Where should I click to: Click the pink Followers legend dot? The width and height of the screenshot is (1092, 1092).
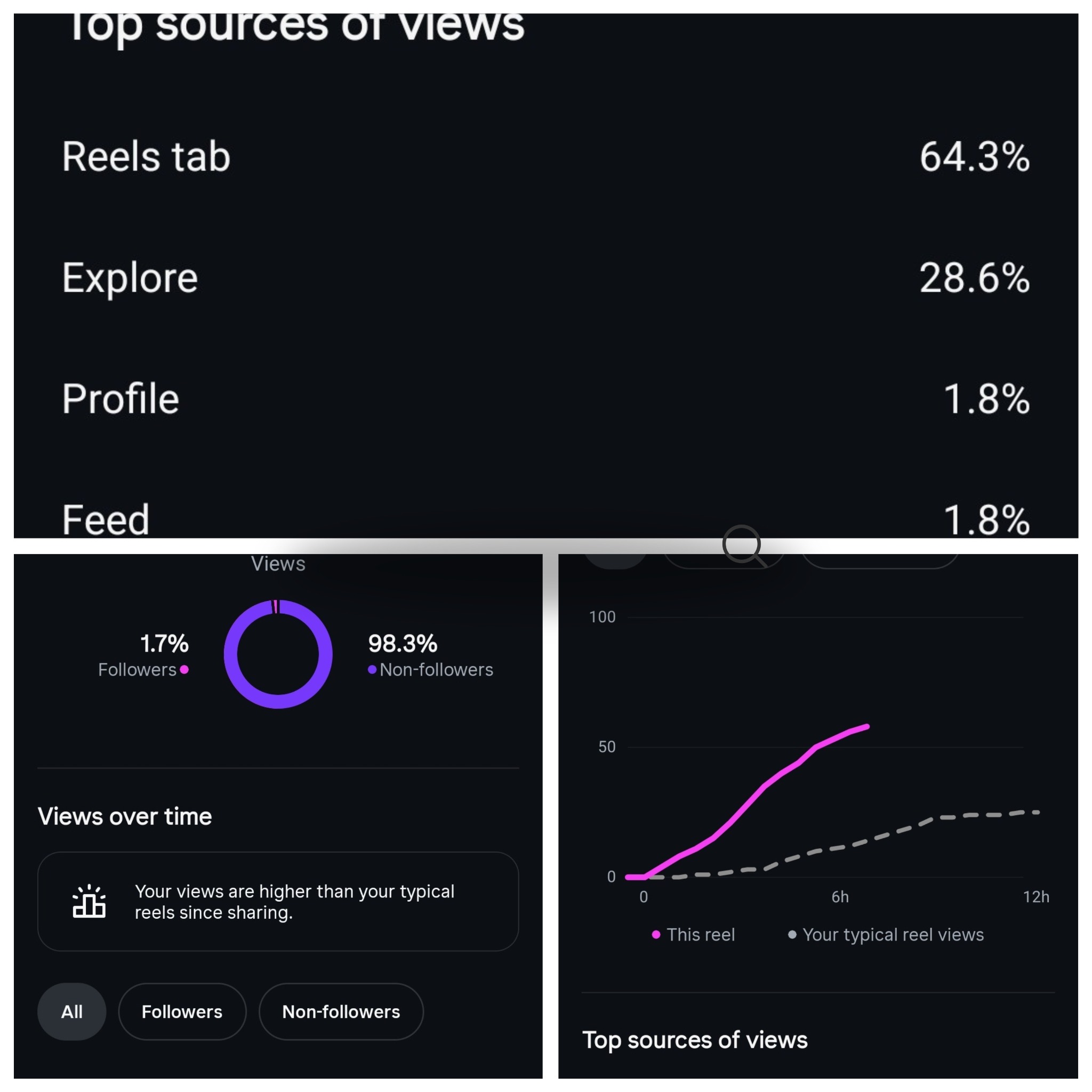[184, 670]
